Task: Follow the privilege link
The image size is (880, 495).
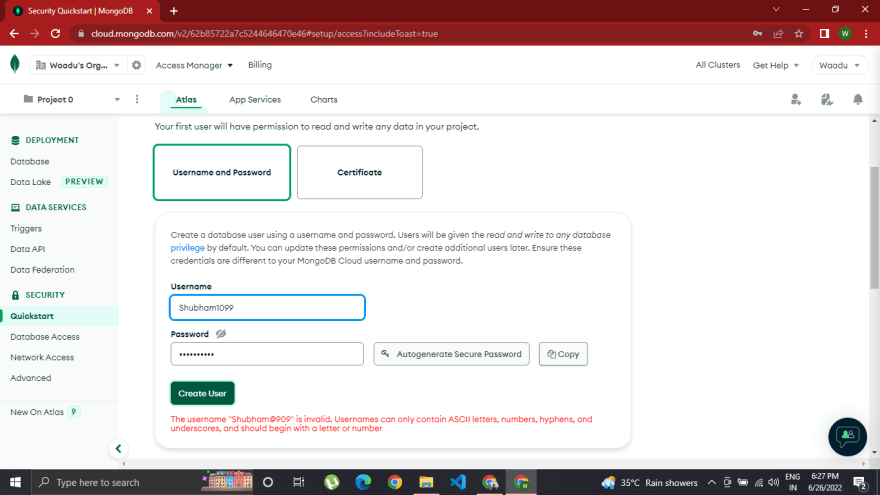Action: point(187,248)
